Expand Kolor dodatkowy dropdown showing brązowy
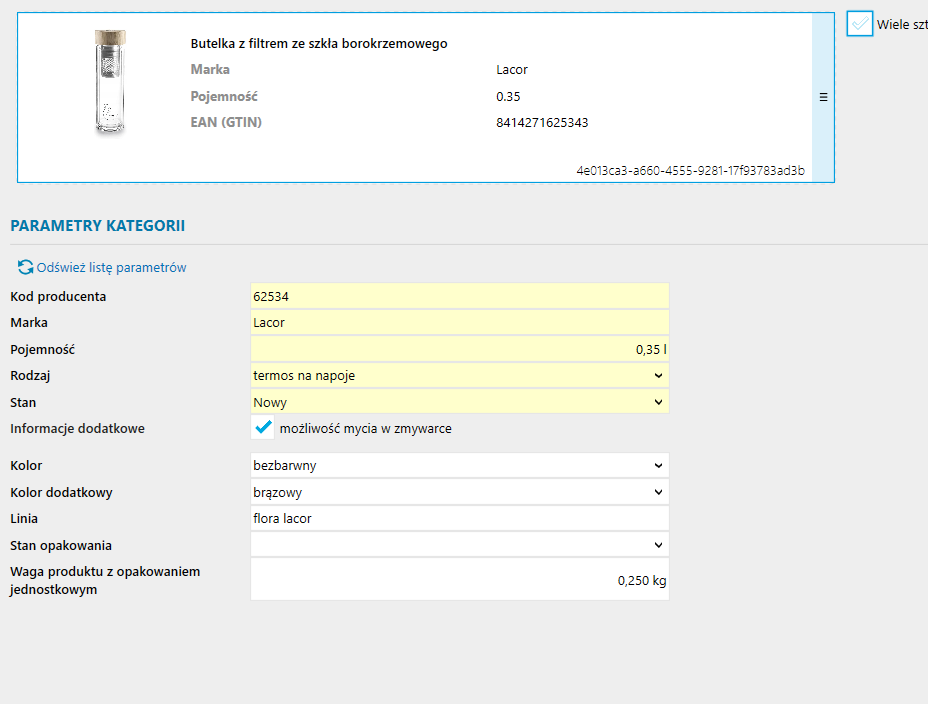 click(x=459, y=492)
